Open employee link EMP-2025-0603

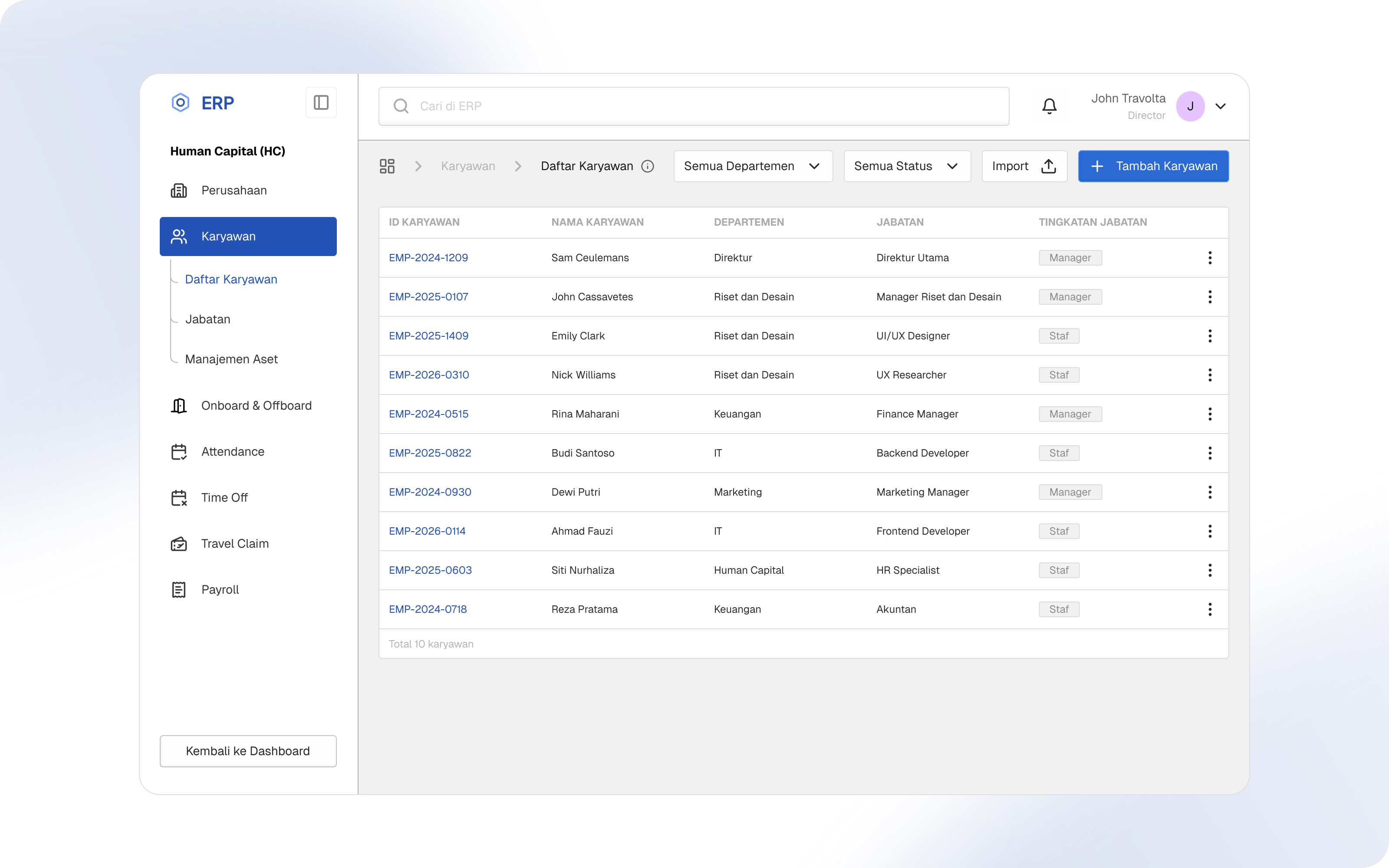tap(430, 570)
